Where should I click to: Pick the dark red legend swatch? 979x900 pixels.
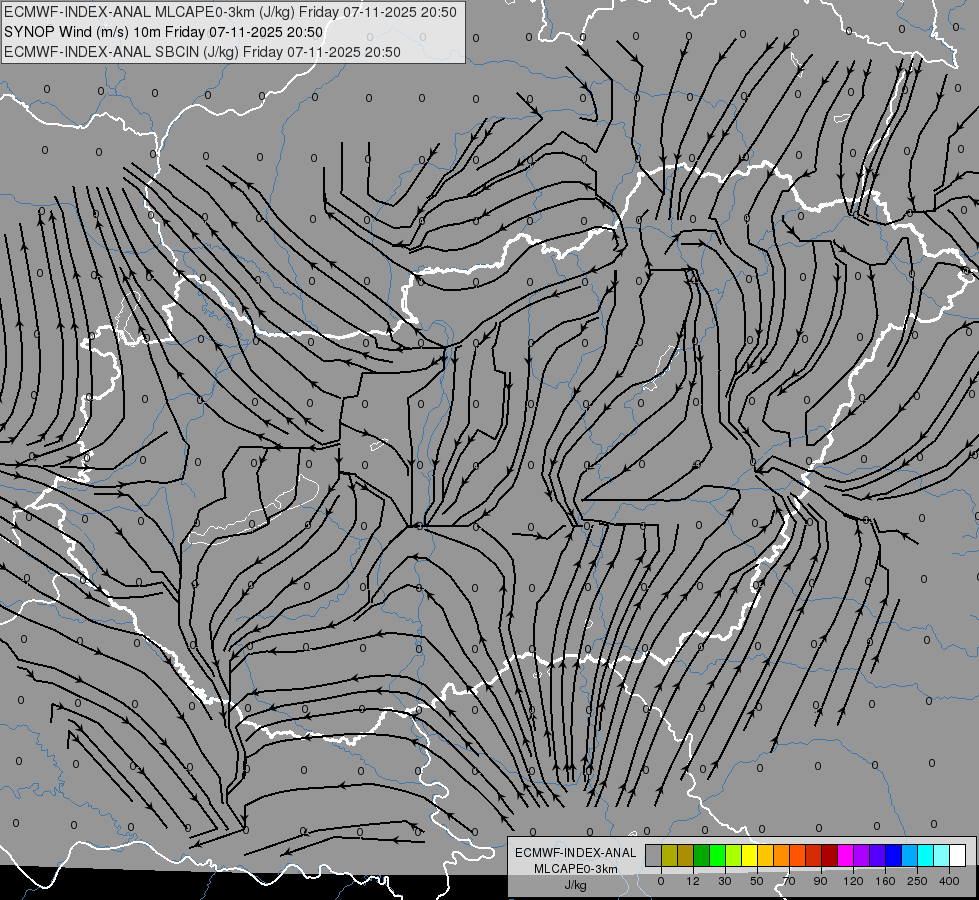pos(829,855)
